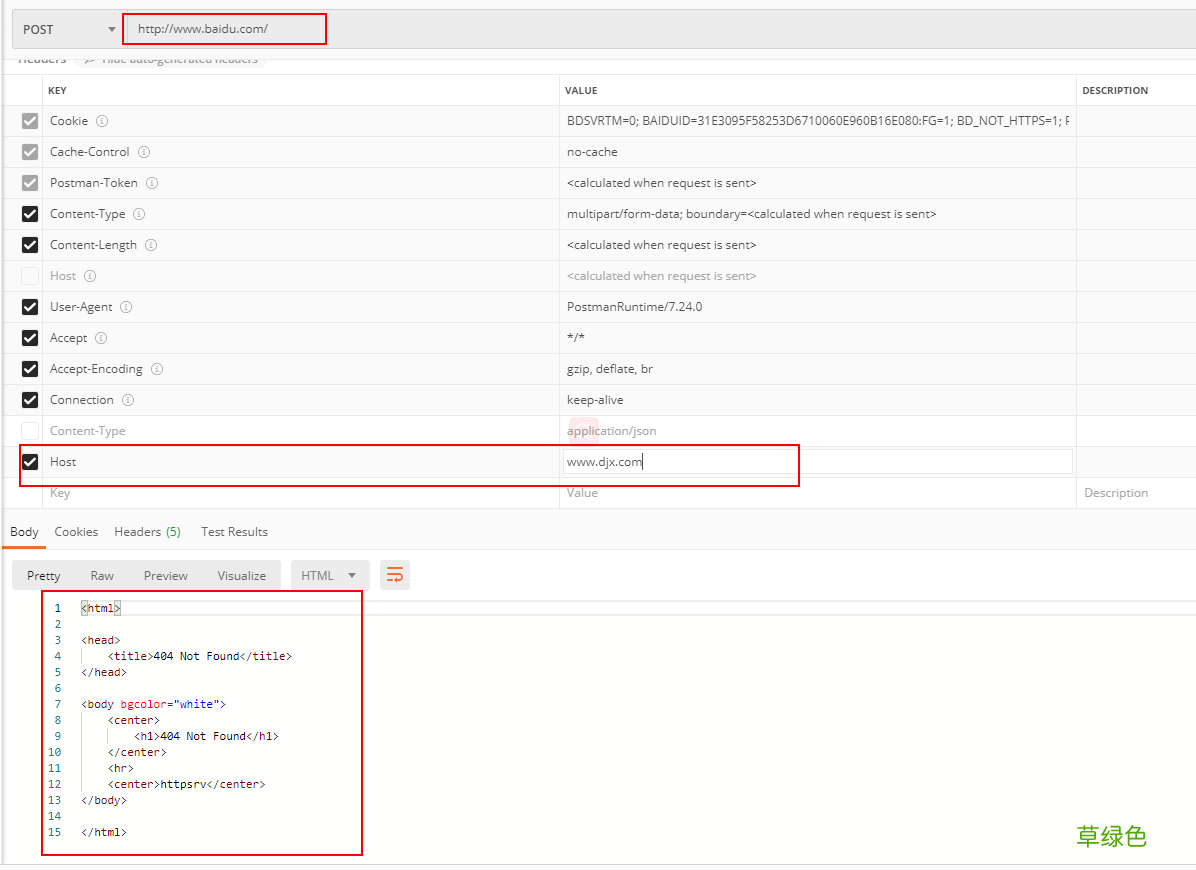Click the Value field showing www.djx.com
This screenshot has height=870, width=1196.
680,462
